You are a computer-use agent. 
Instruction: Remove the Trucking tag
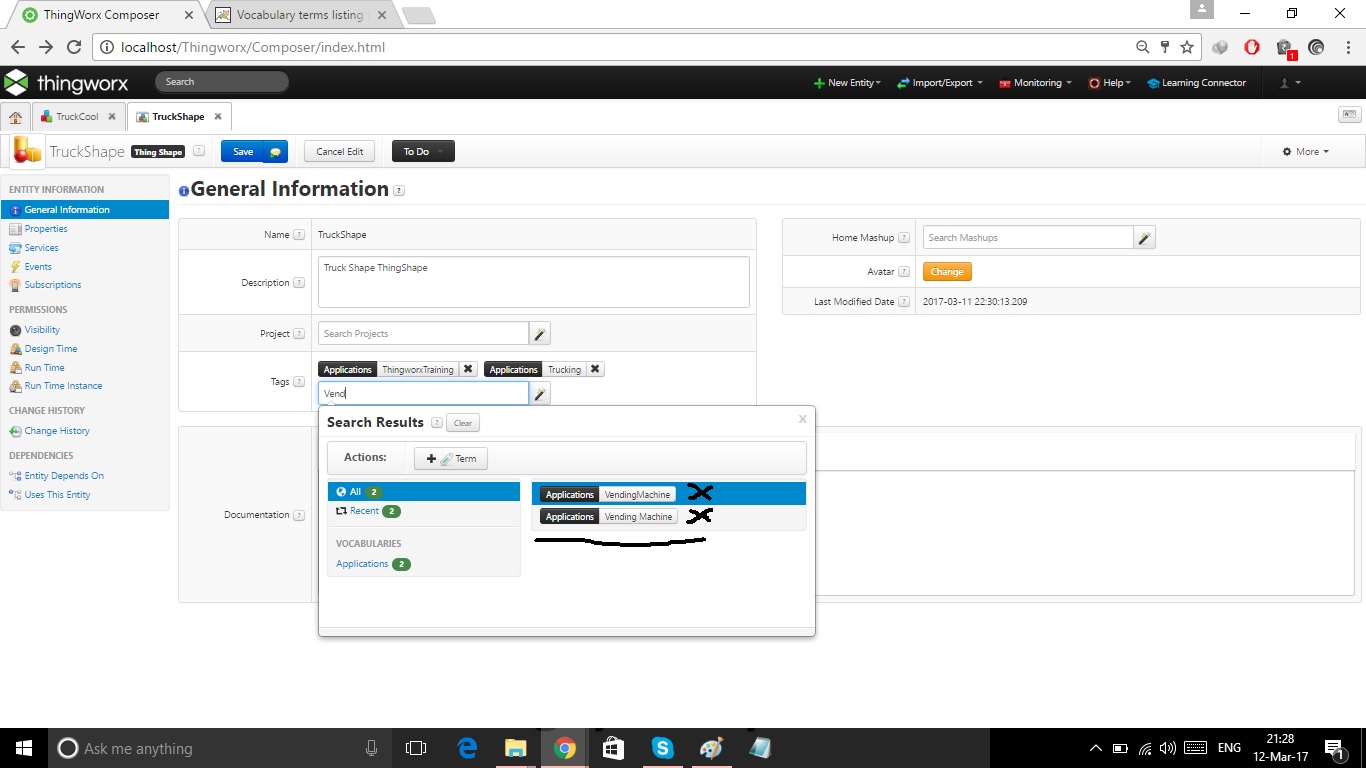click(595, 369)
